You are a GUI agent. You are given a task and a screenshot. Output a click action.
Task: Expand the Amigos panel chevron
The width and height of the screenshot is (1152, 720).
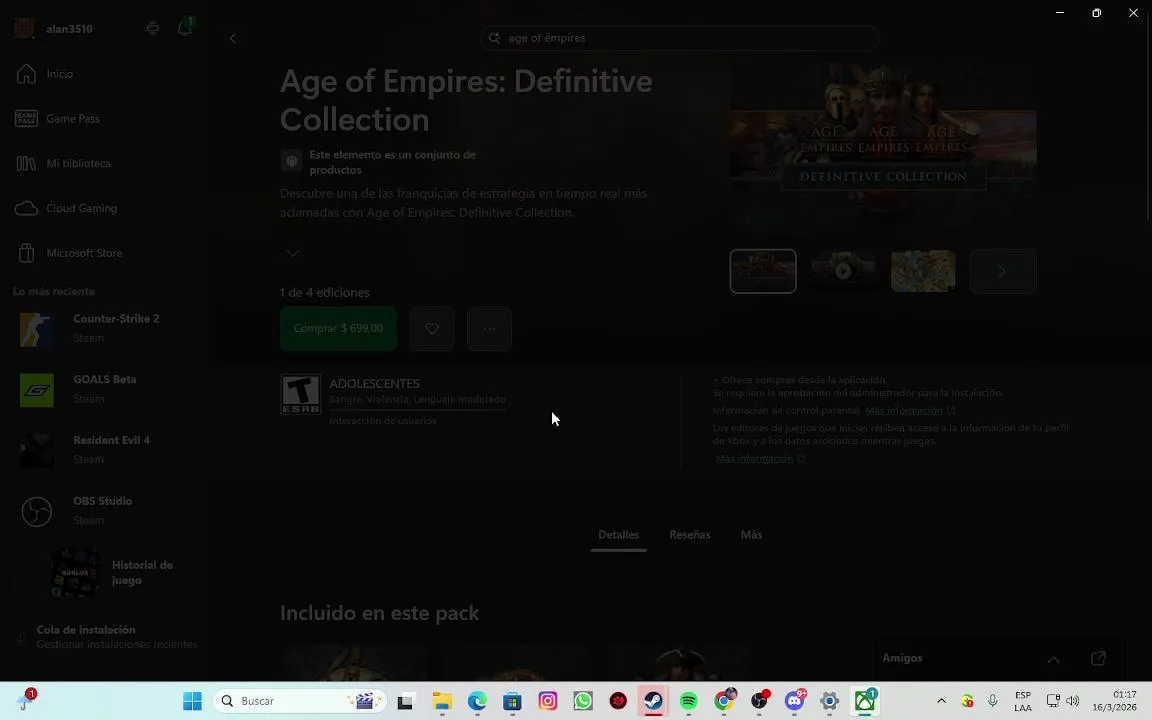click(x=1053, y=659)
